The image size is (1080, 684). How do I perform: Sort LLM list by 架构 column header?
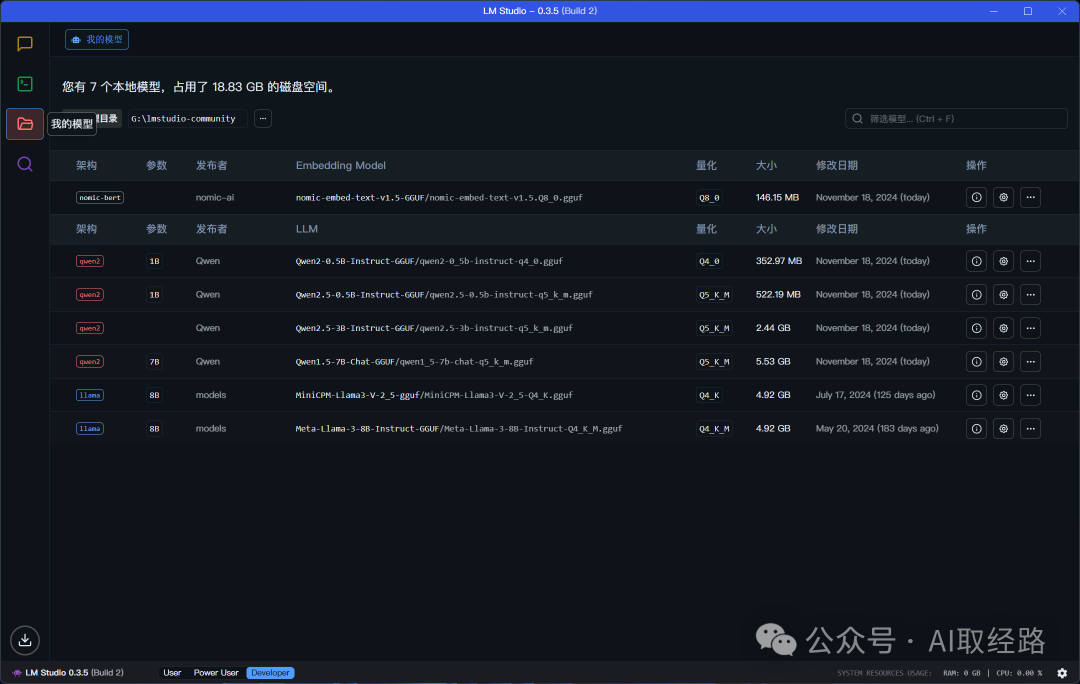86,229
